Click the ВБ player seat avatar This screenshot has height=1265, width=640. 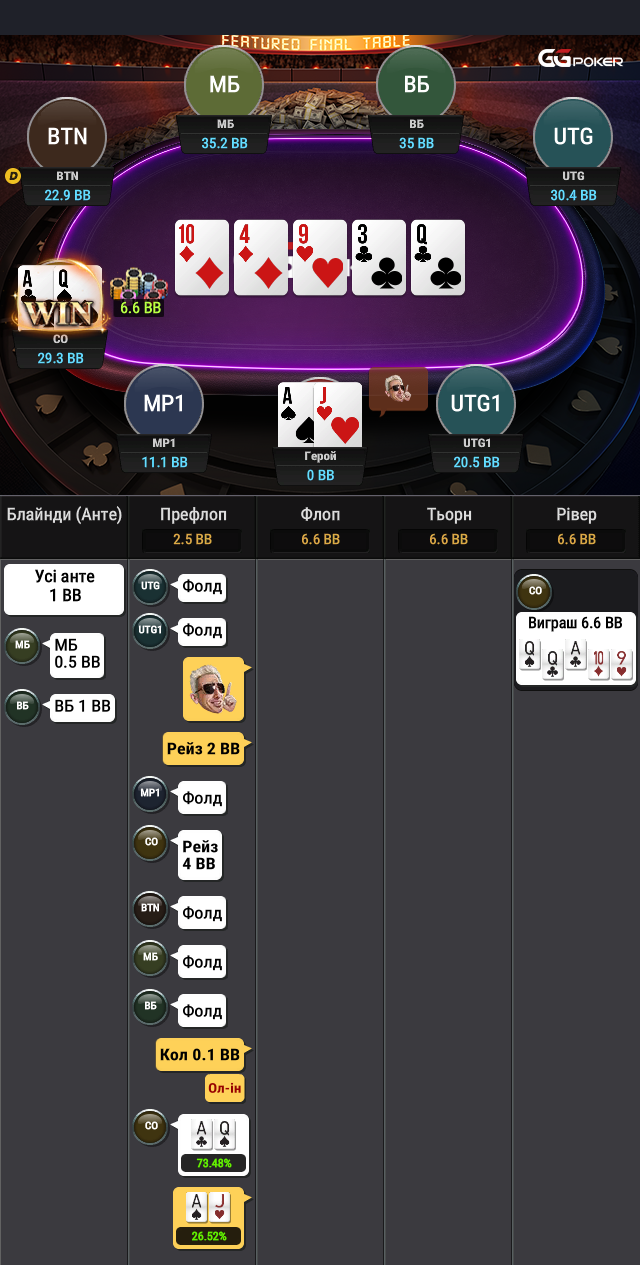tap(416, 85)
